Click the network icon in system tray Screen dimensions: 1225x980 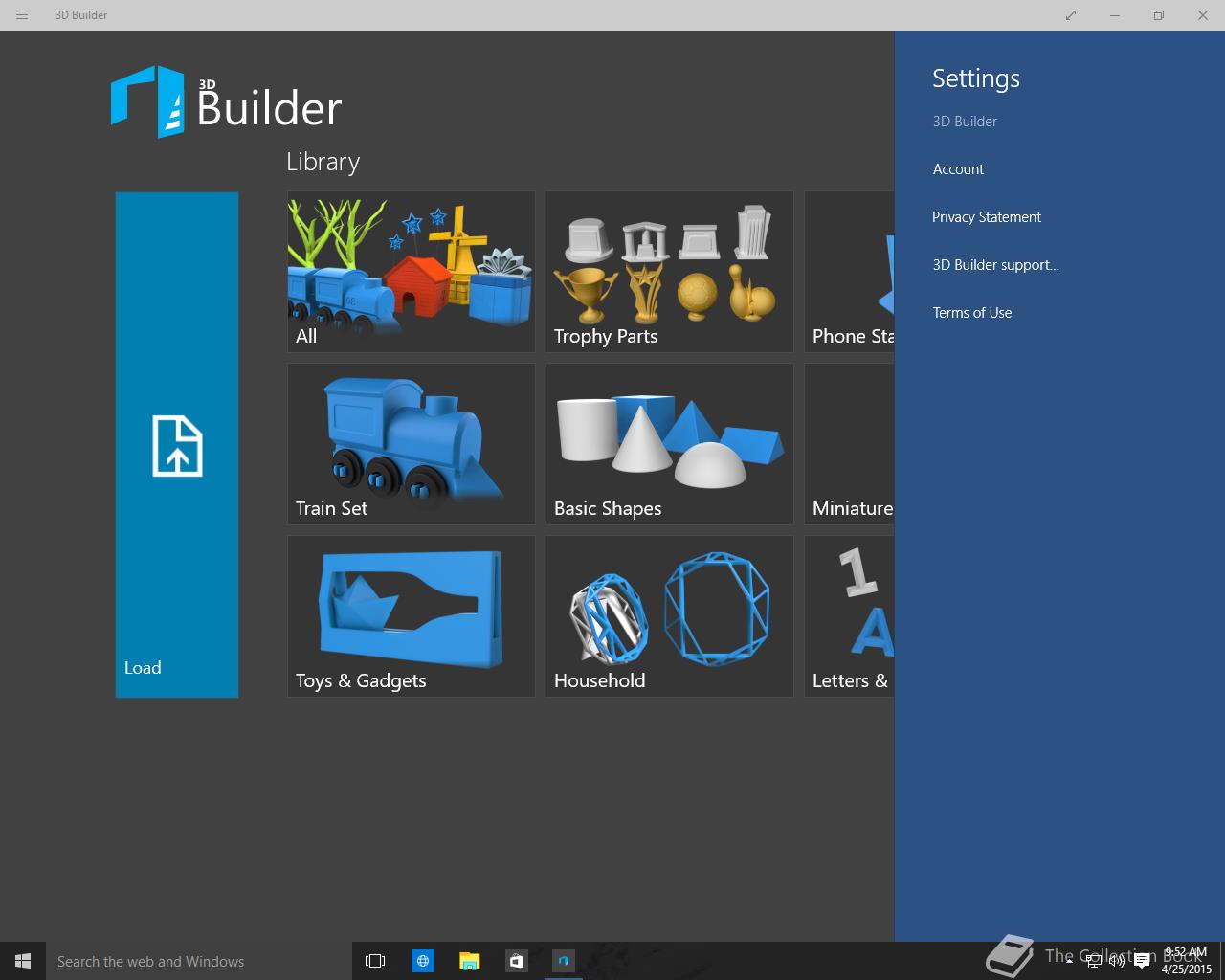[x=1093, y=961]
